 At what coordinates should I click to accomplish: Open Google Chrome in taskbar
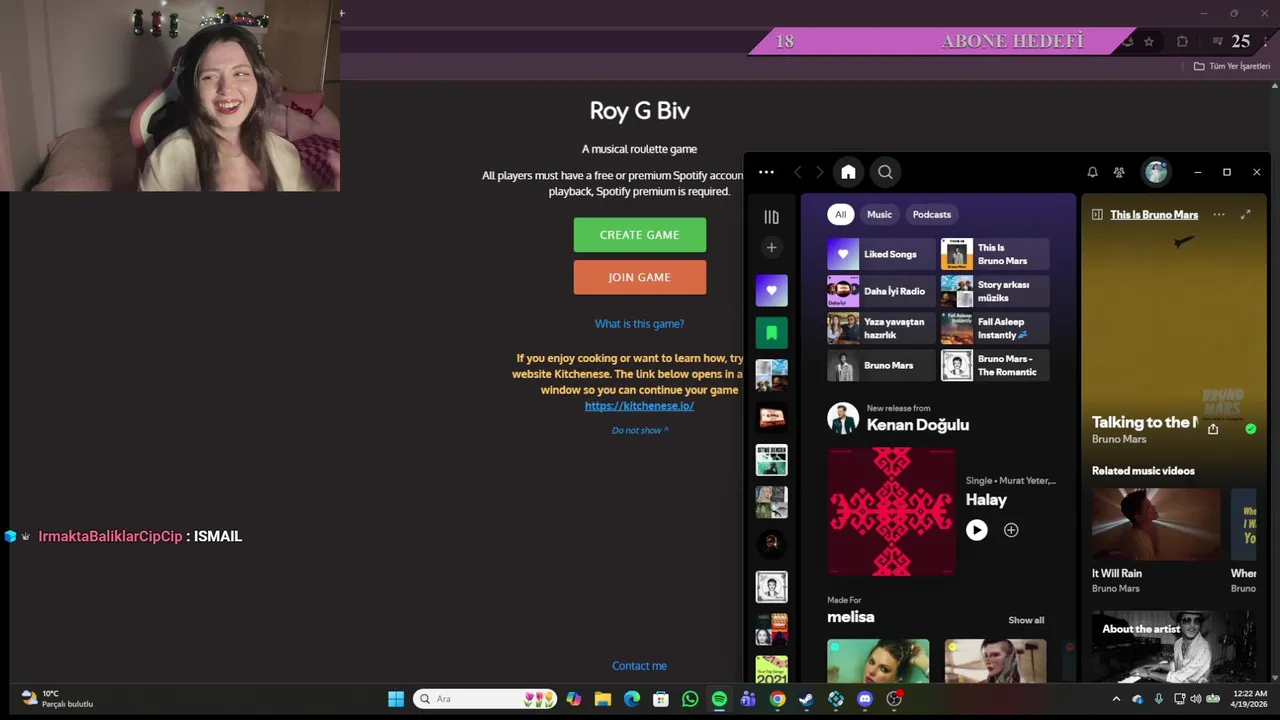click(777, 699)
